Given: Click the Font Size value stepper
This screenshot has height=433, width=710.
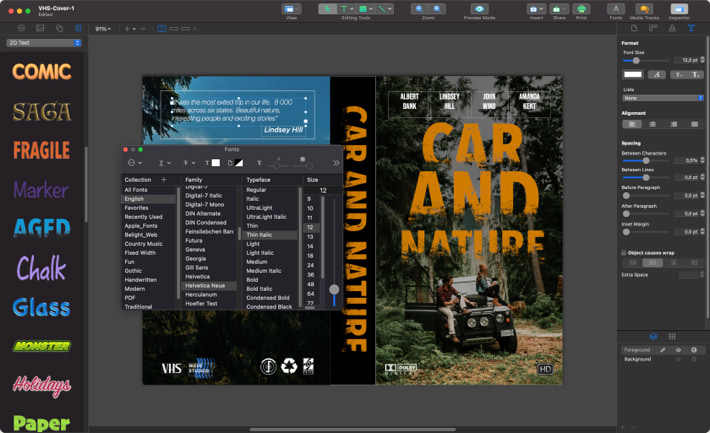Looking at the screenshot, I should 702,60.
